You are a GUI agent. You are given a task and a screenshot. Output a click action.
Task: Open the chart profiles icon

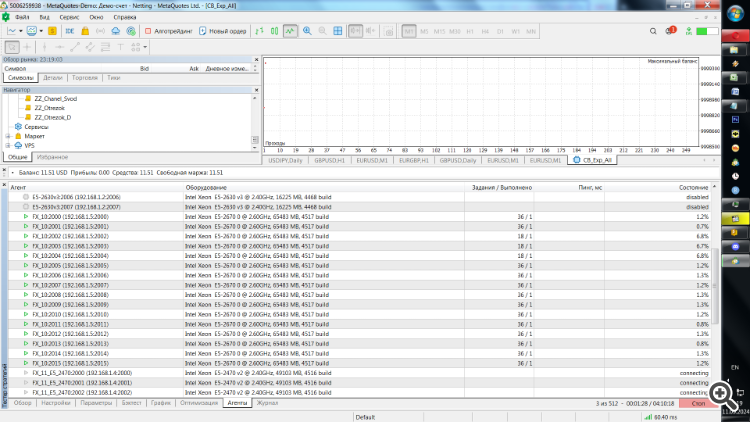tap(32, 31)
